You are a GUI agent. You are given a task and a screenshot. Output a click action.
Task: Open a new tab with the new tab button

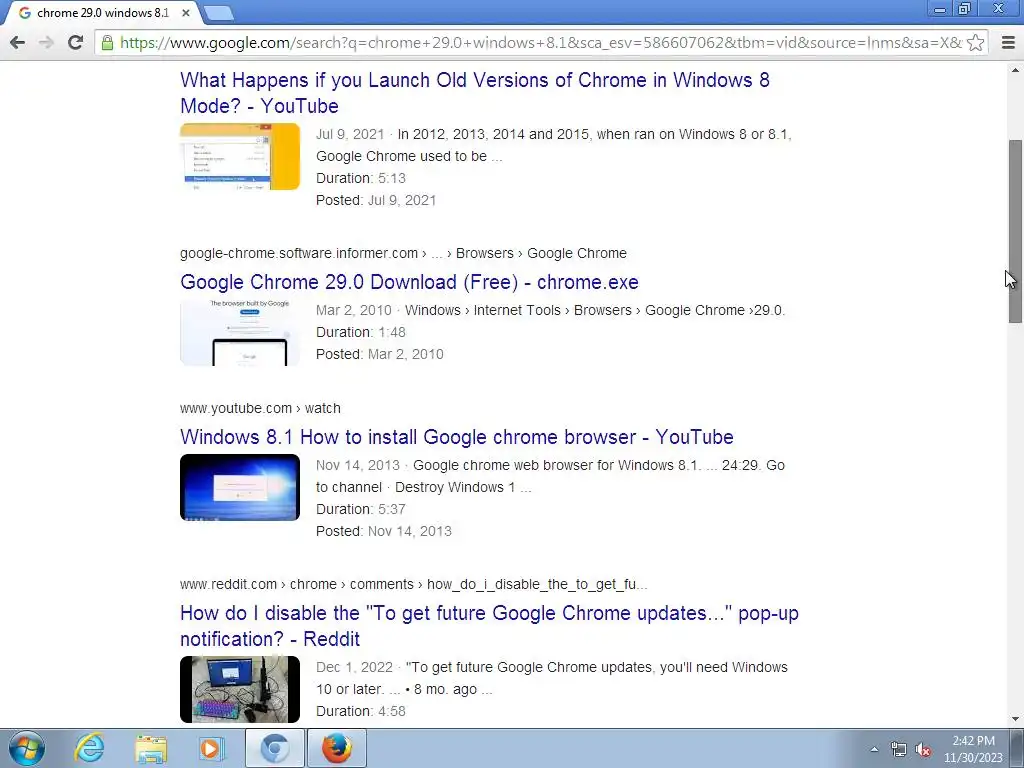218,13
